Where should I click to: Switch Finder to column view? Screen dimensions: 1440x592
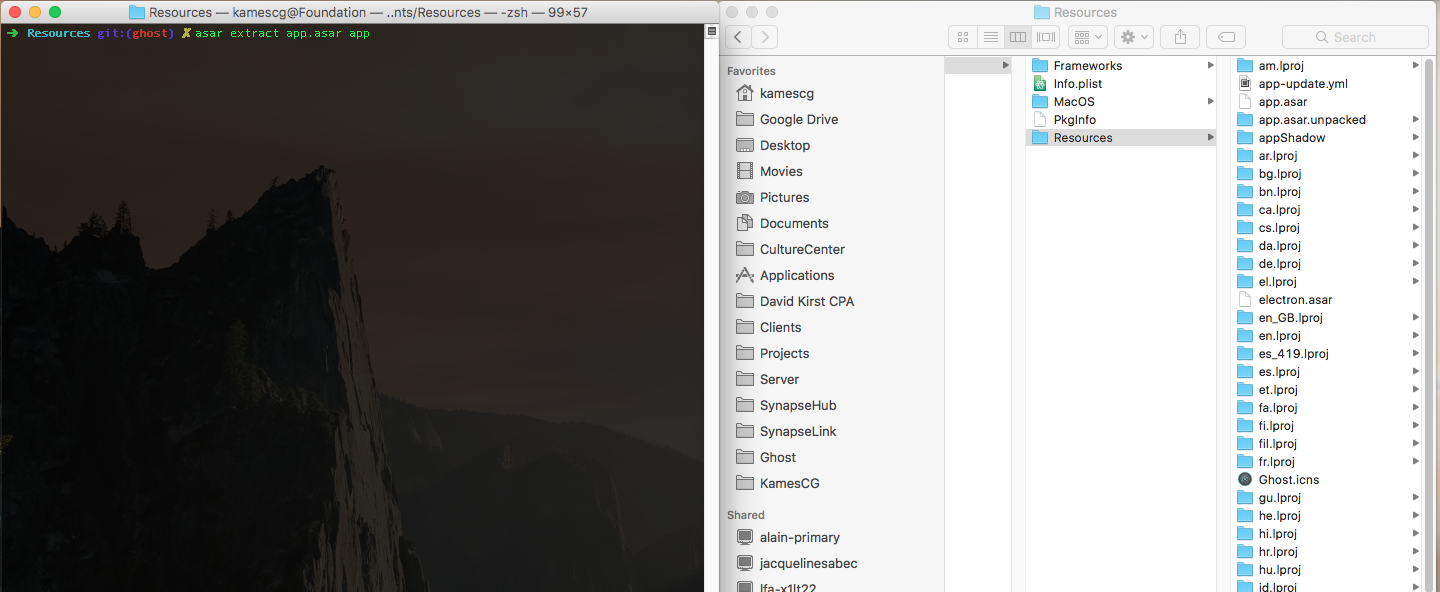1018,37
